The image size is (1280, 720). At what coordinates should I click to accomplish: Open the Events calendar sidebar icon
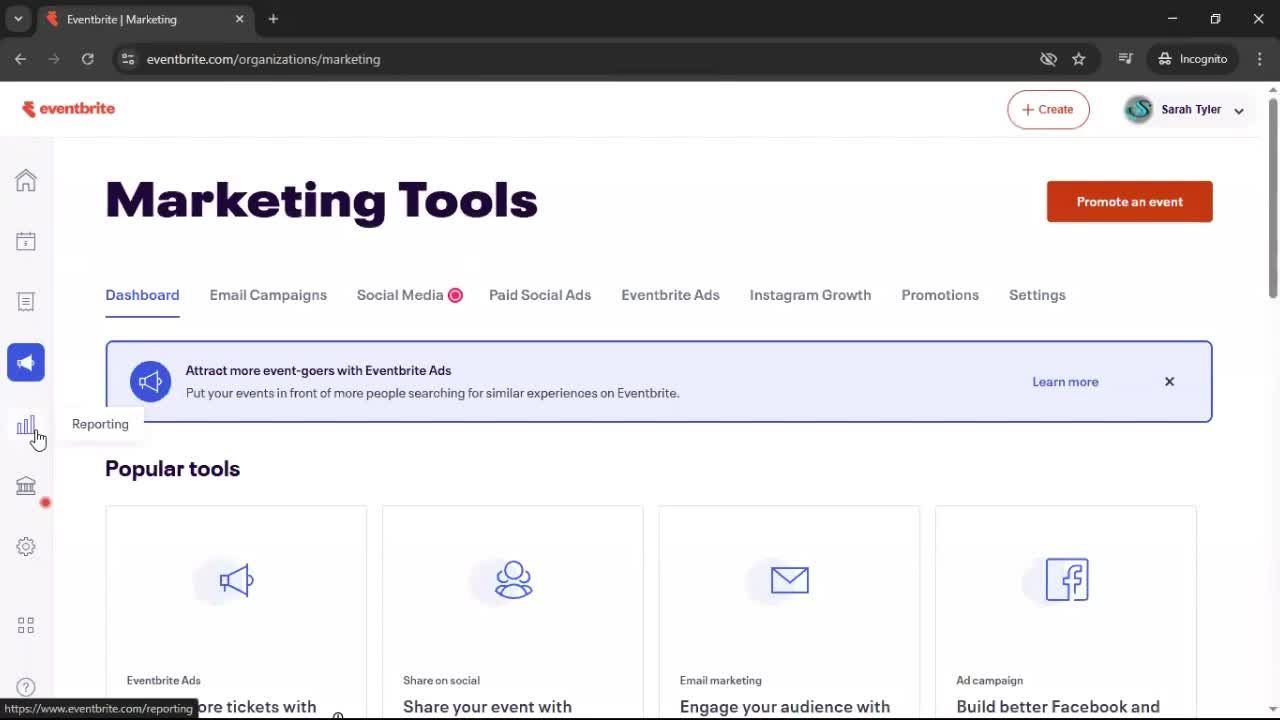pos(26,241)
